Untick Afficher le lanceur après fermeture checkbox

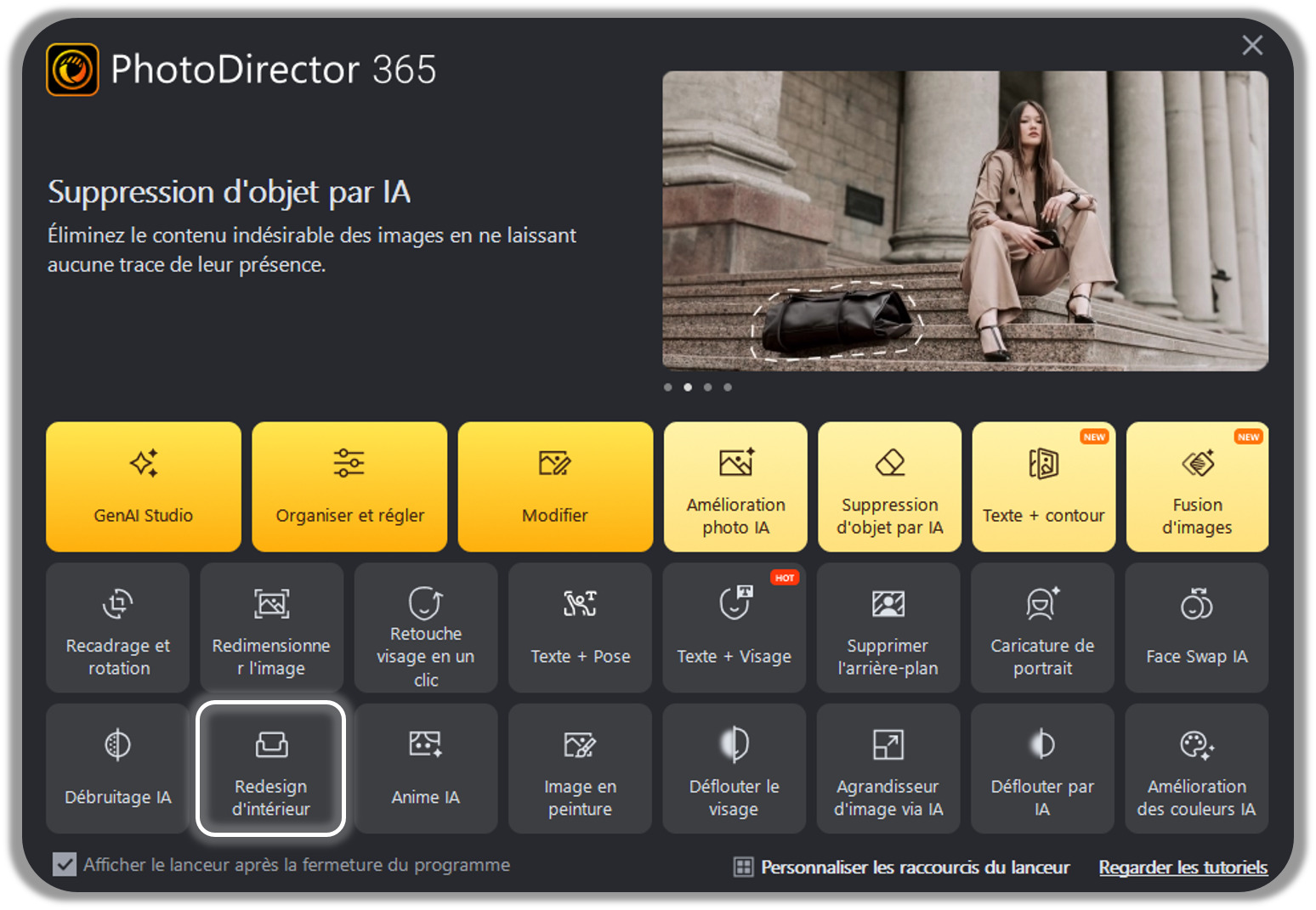pos(65,865)
